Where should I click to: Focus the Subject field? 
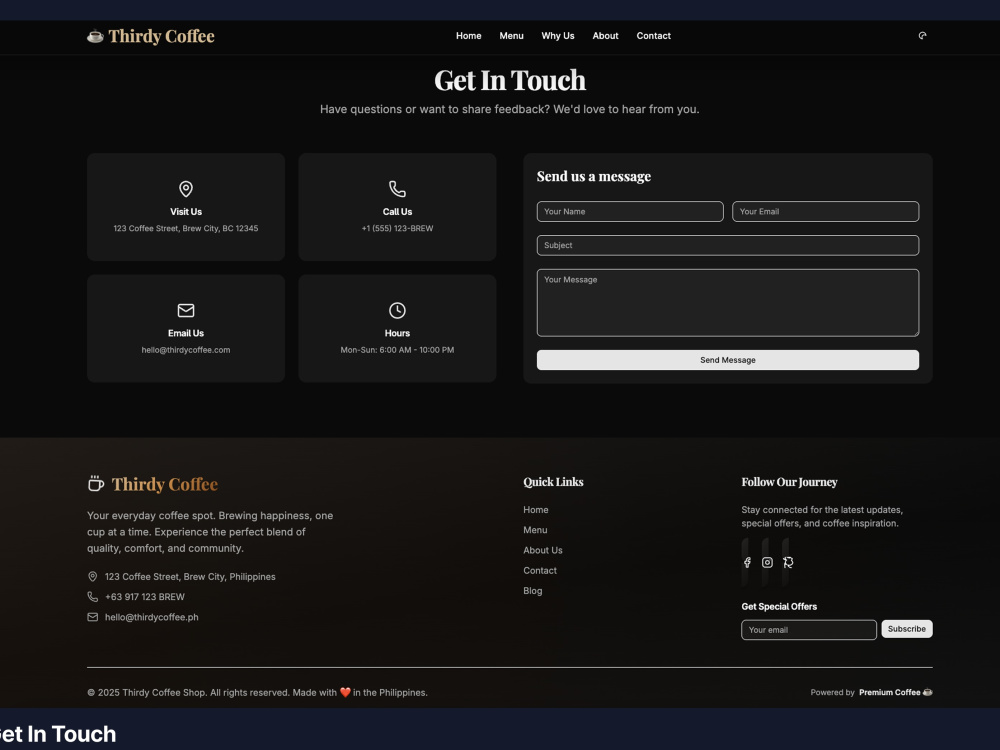point(728,246)
